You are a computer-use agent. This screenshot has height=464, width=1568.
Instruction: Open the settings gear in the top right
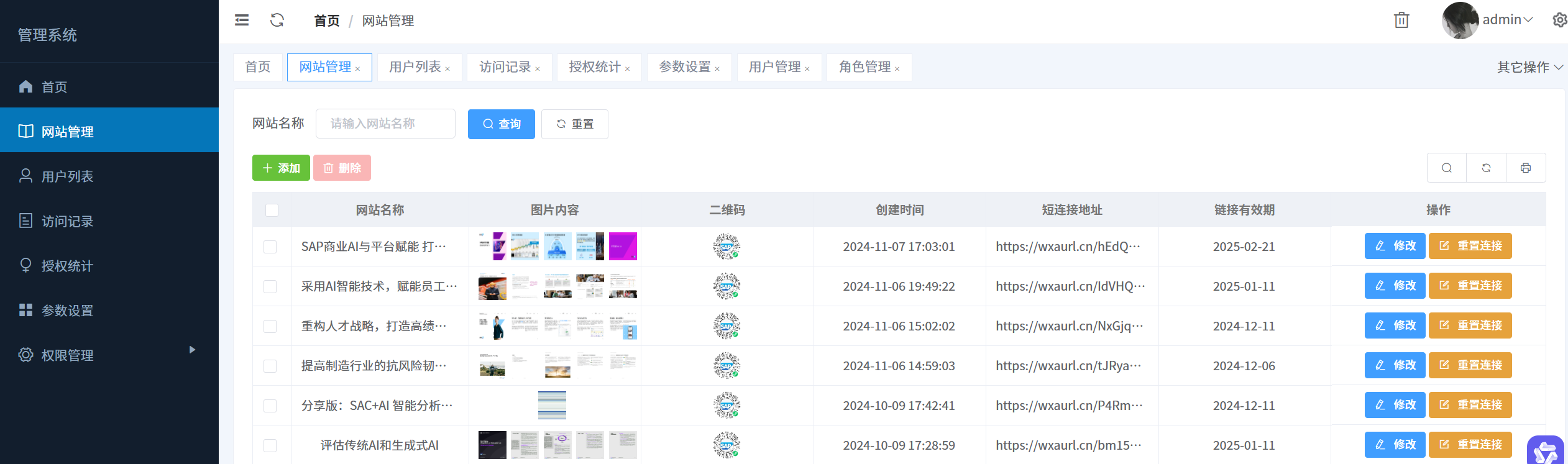tap(1560, 20)
